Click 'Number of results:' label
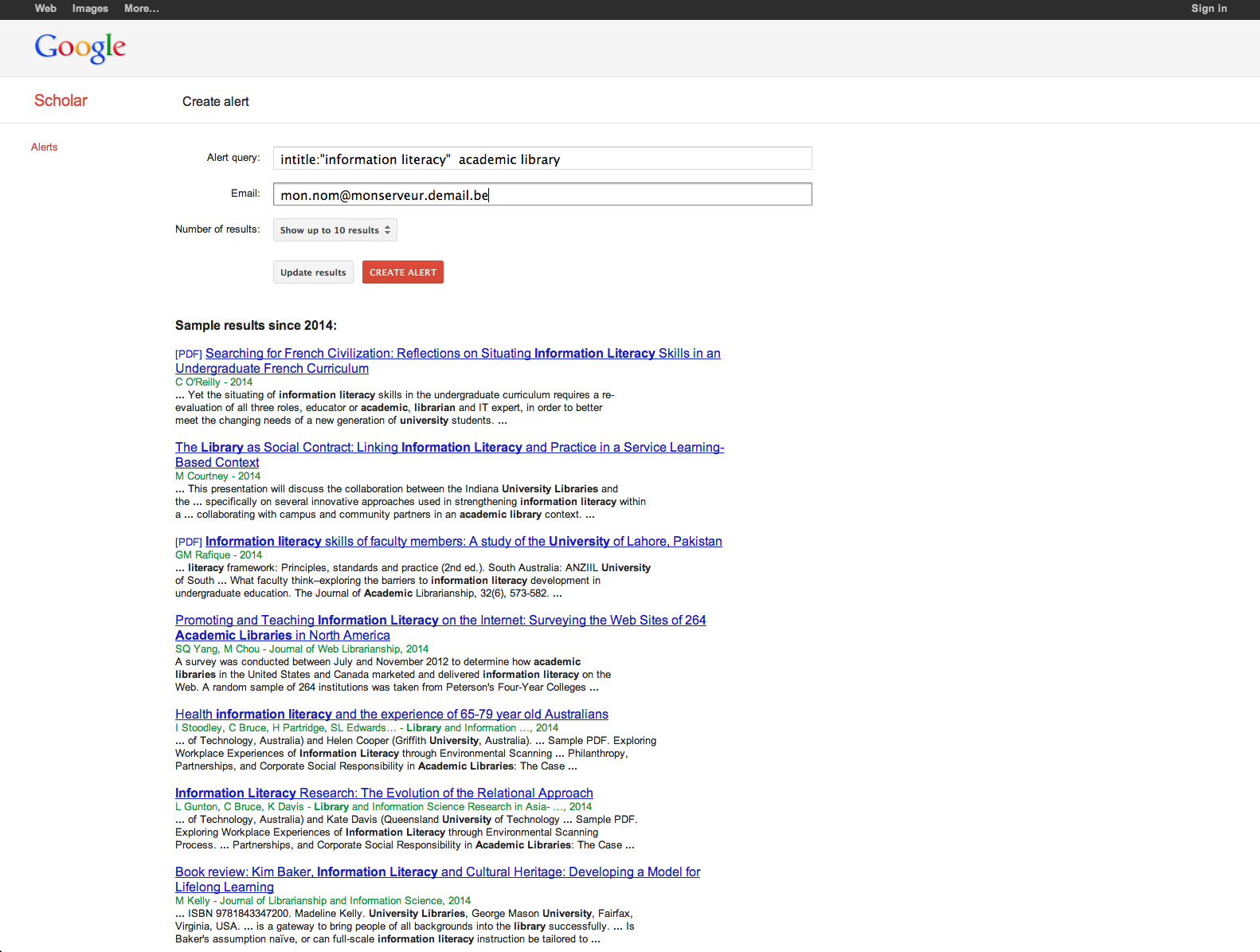The width and height of the screenshot is (1260, 952). 217,229
